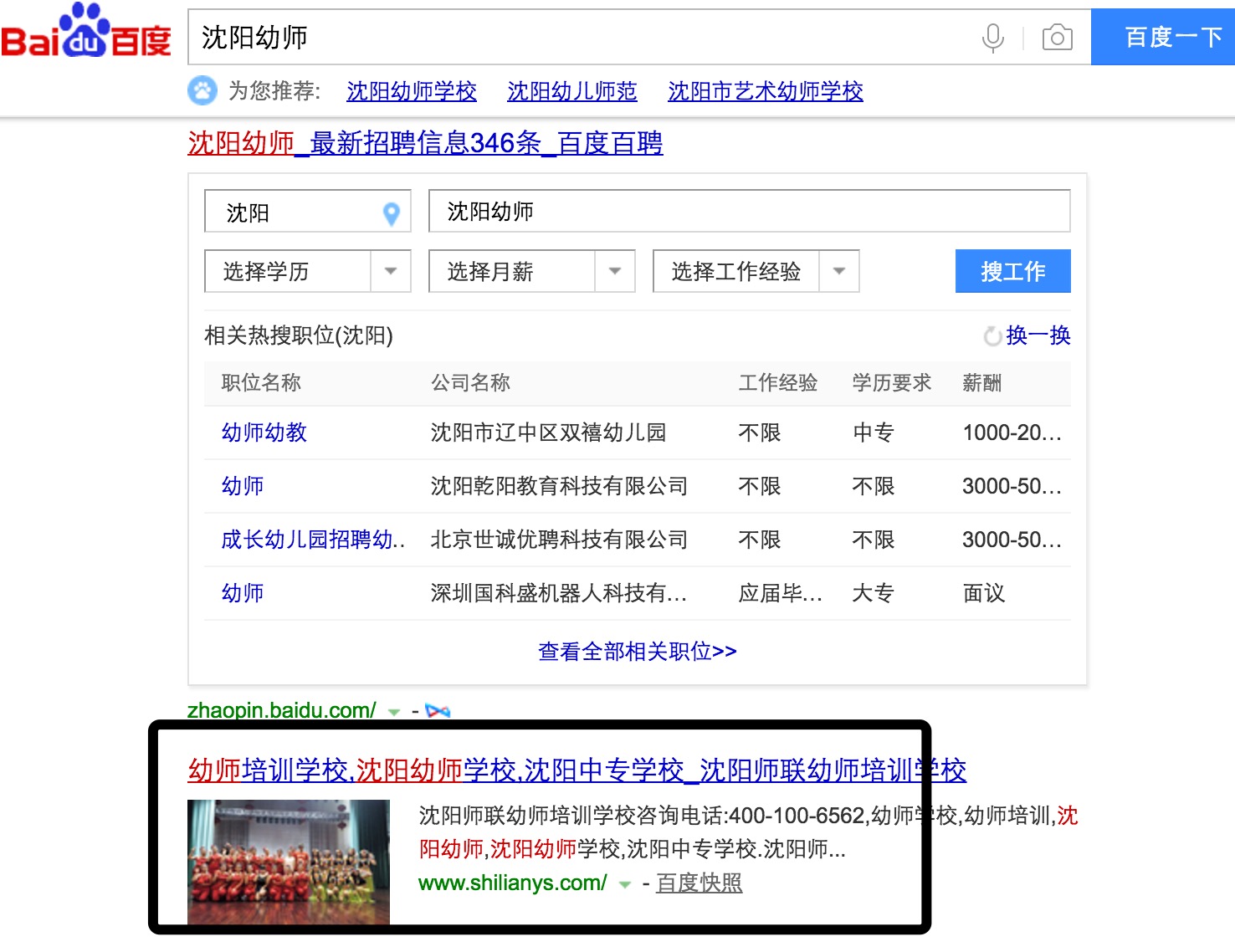Image resolution: width=1235 pixels, height=952 pixels.
Task: Open the dance group photo thumbnail
Action: (289, 862)
